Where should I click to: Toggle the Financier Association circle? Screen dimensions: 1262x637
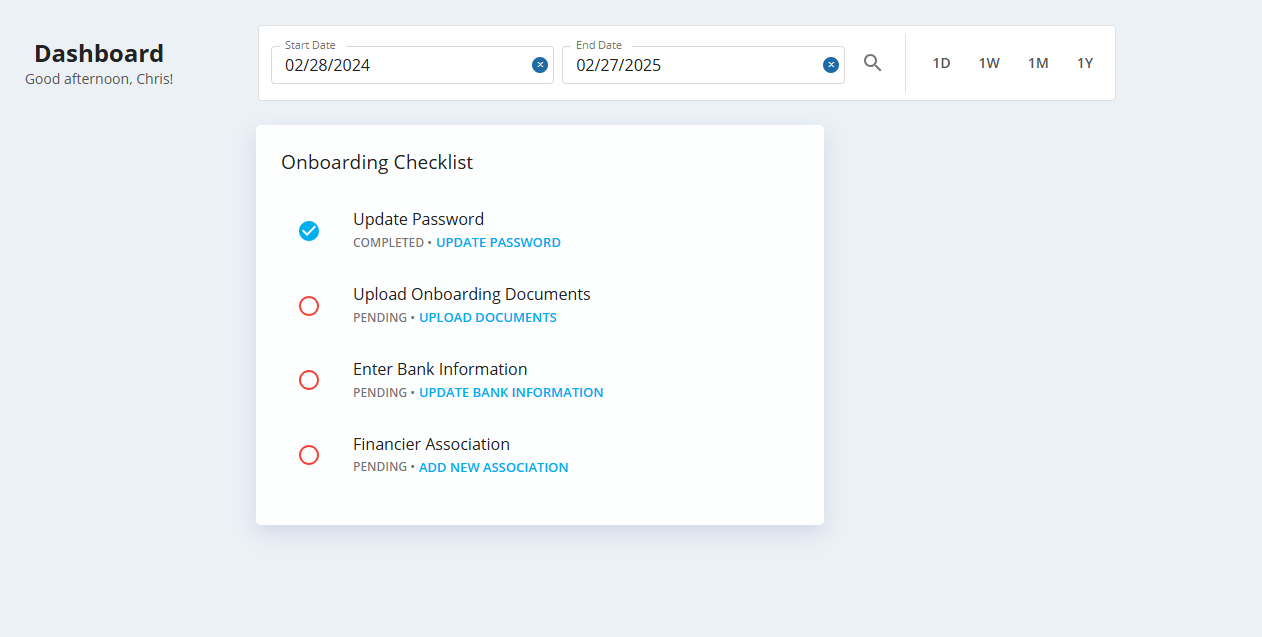309,455
